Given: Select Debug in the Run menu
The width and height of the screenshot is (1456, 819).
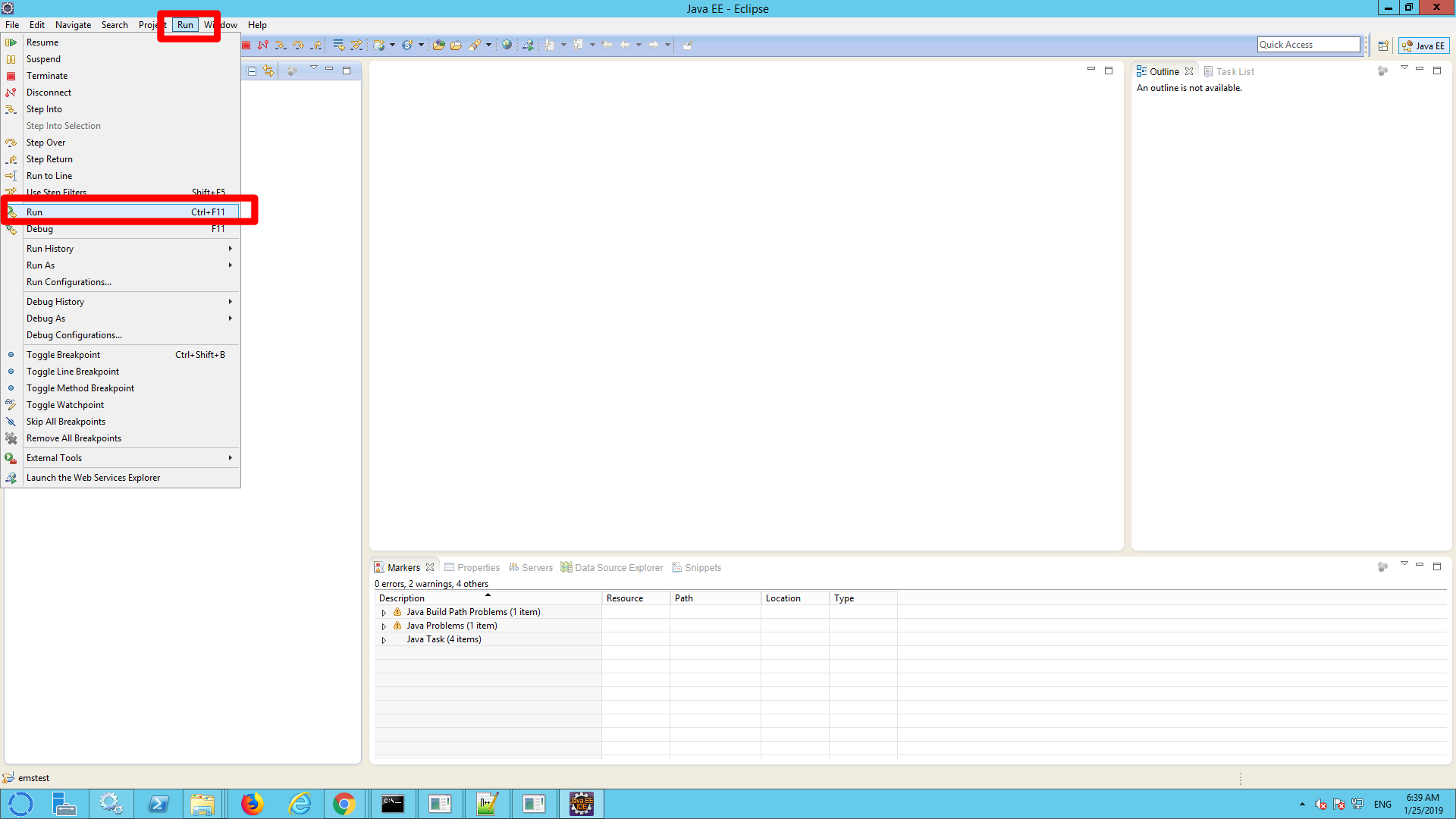Looking at the screenshot, I should click(x=121, y=229).
